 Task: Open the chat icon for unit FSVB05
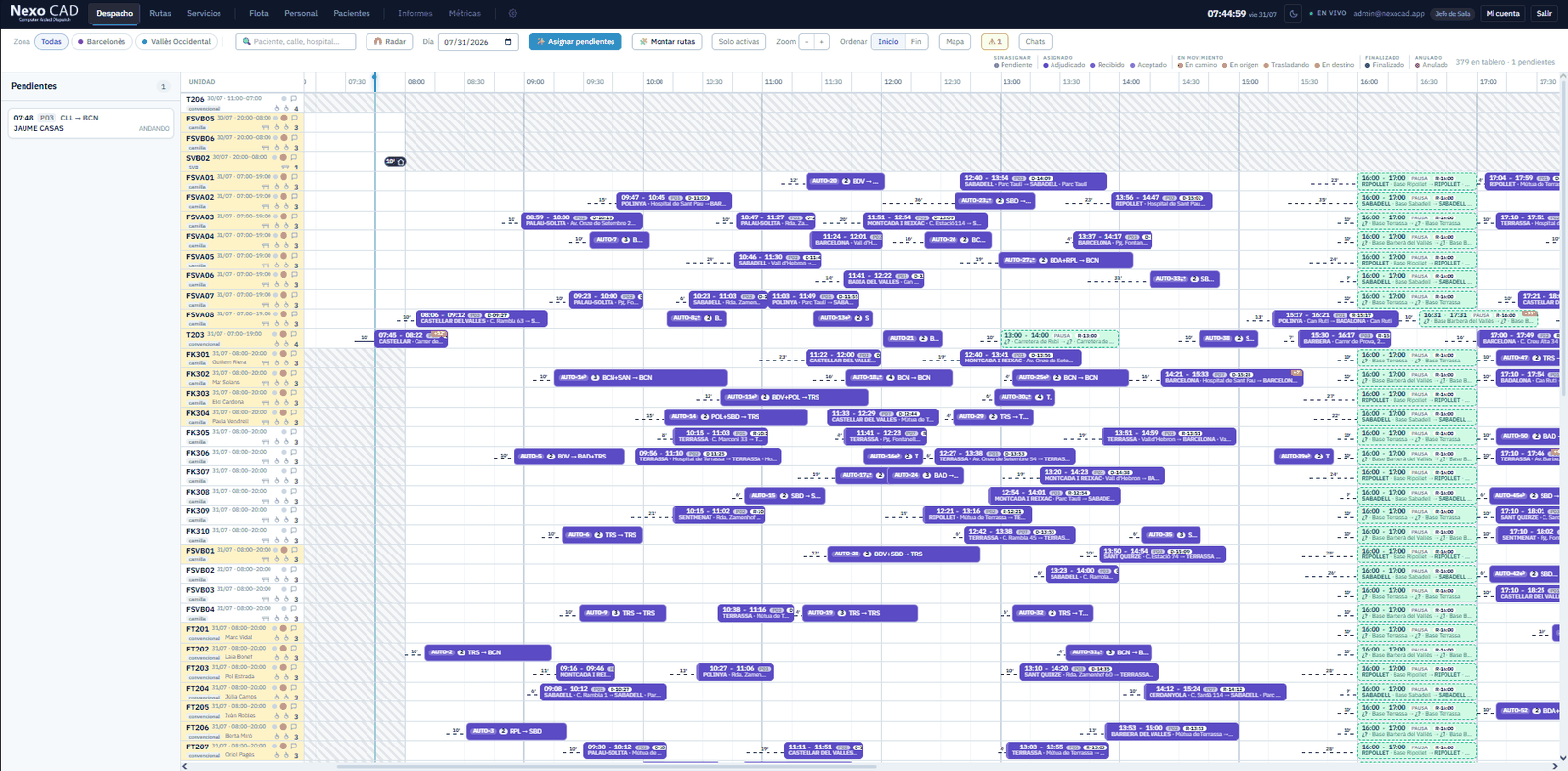(x=293, y=119)
